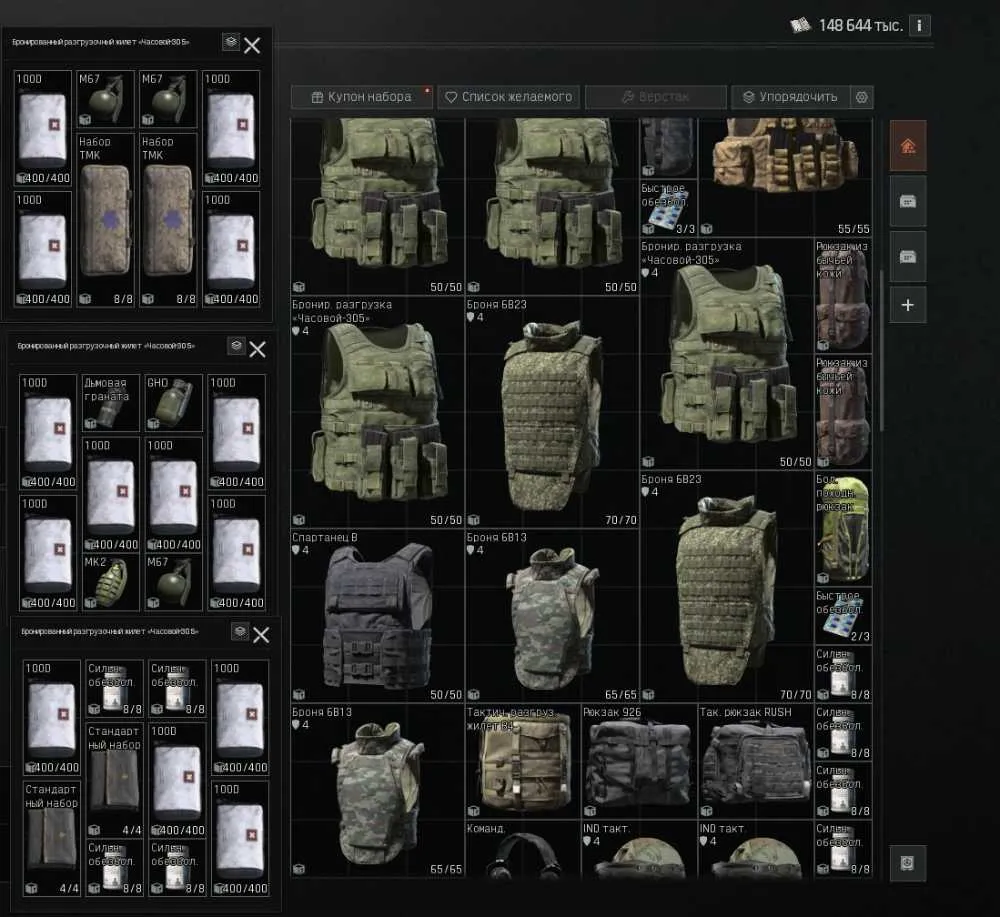
Task: Click the stack icon in the GHO grenade panel
Action: point(237,346)
